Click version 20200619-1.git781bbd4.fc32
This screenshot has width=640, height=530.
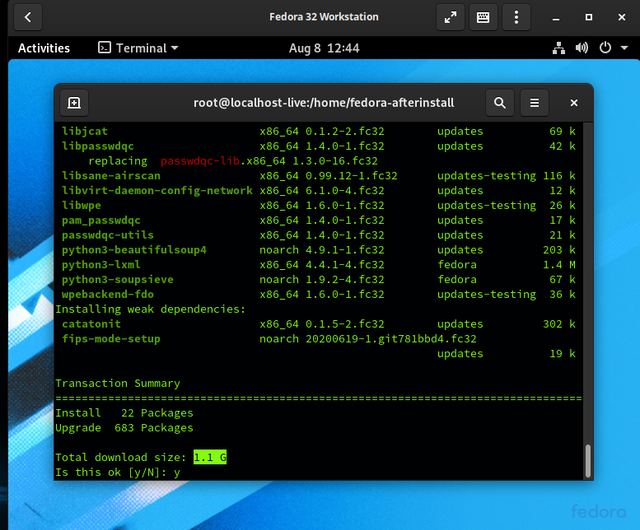[x=391, y=339]
